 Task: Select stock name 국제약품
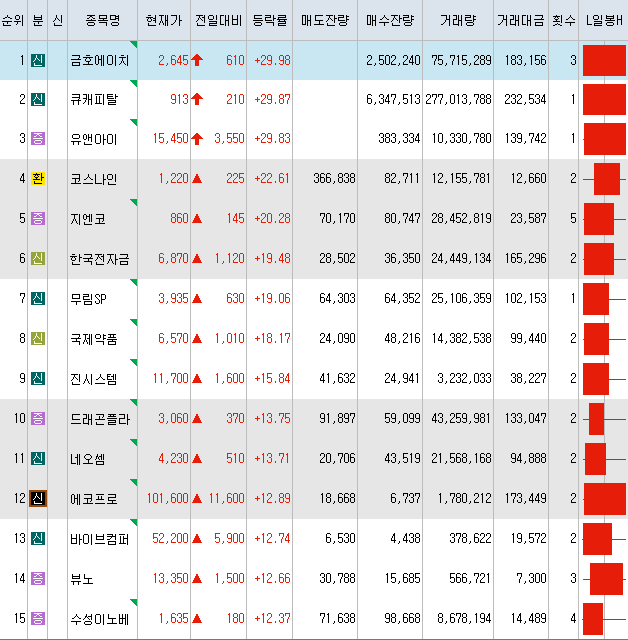coord(94,339)
